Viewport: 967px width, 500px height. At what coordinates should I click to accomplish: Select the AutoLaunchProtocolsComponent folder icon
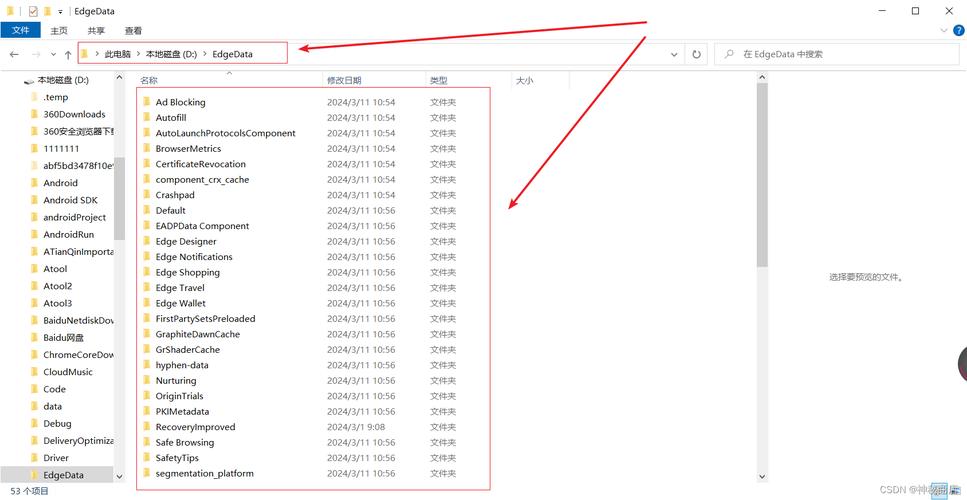pyautogui.click(x=146, y=133)
